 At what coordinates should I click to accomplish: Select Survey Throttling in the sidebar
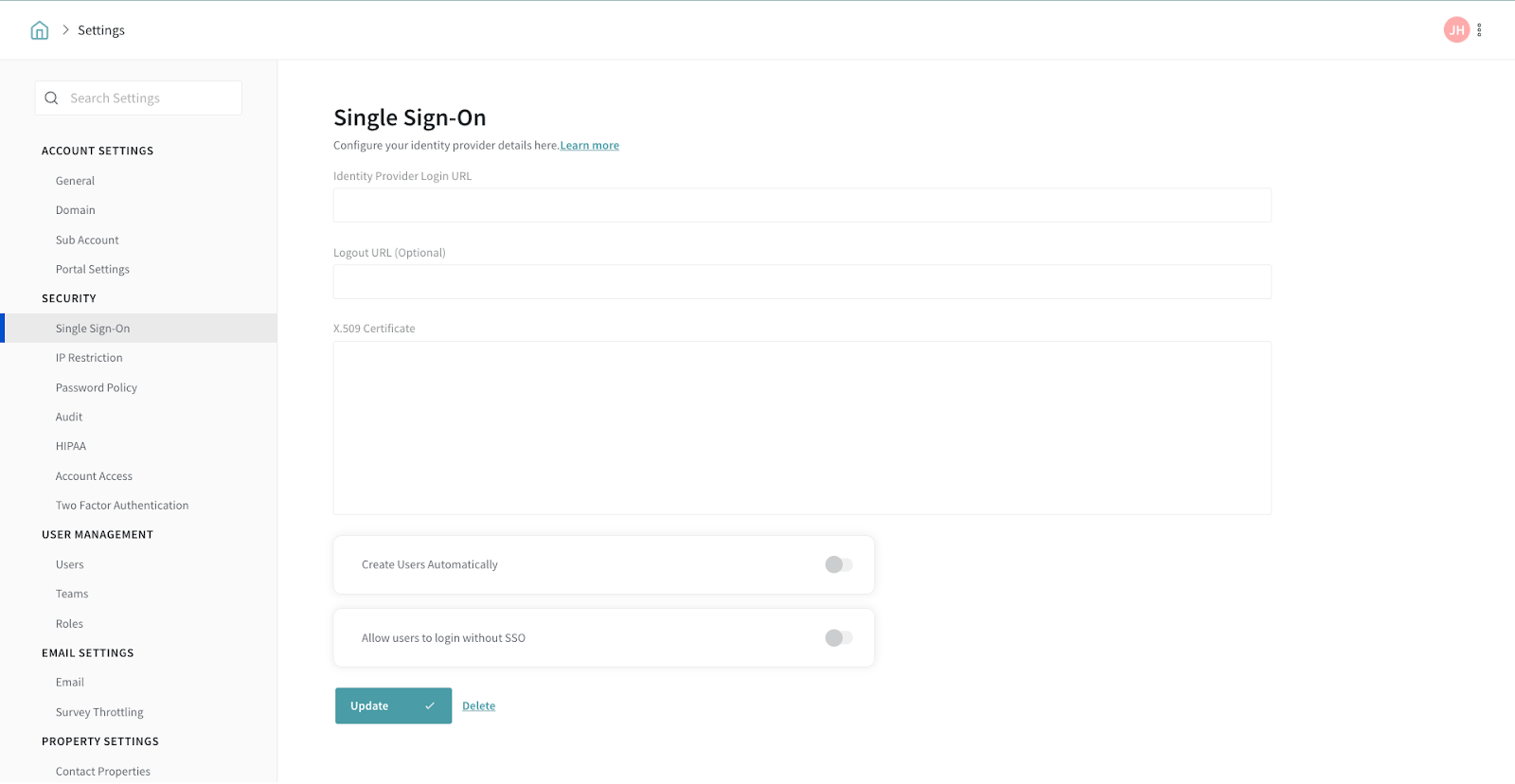tap(99, 713)
